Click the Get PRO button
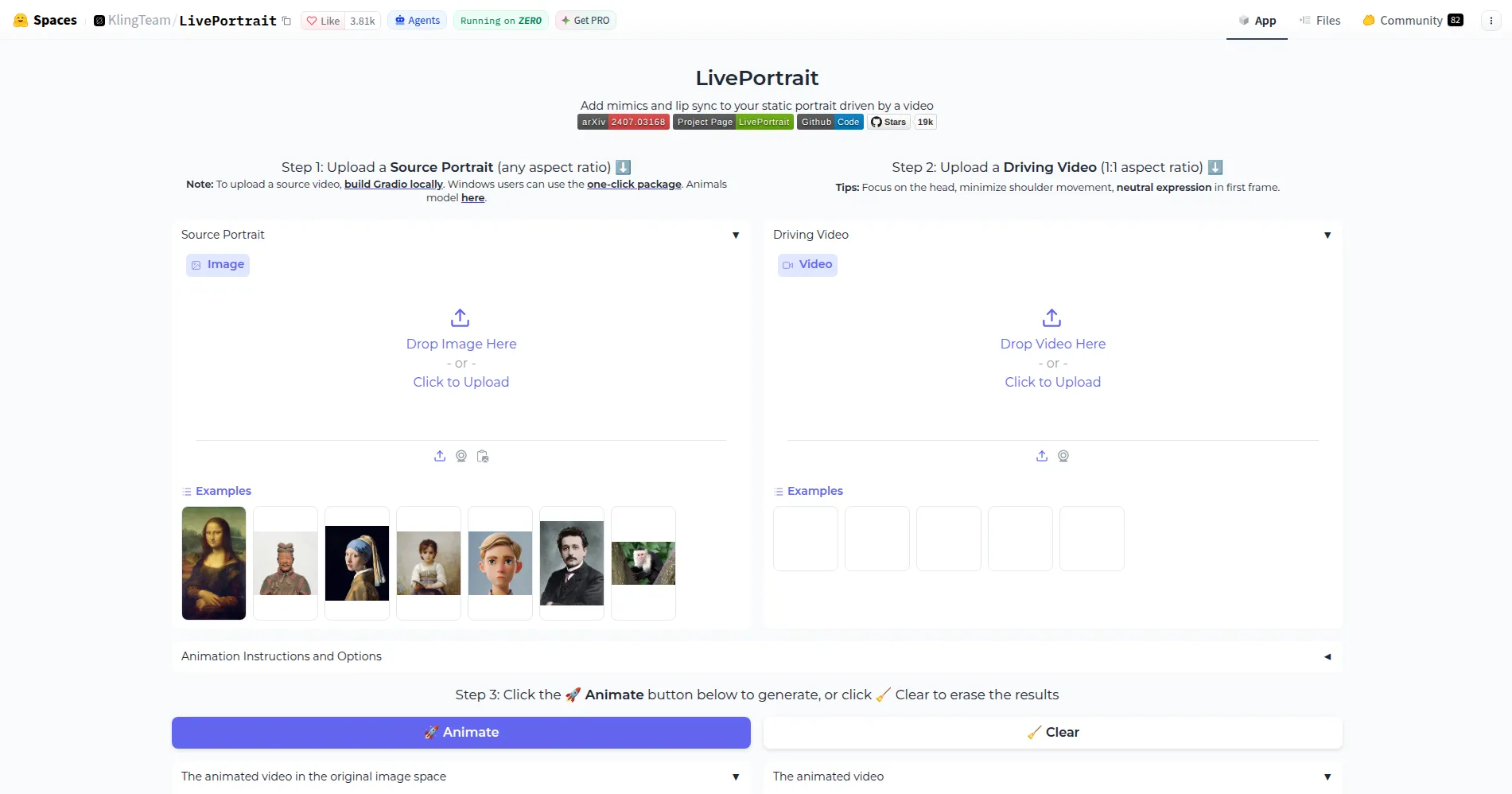 (585, 21)
